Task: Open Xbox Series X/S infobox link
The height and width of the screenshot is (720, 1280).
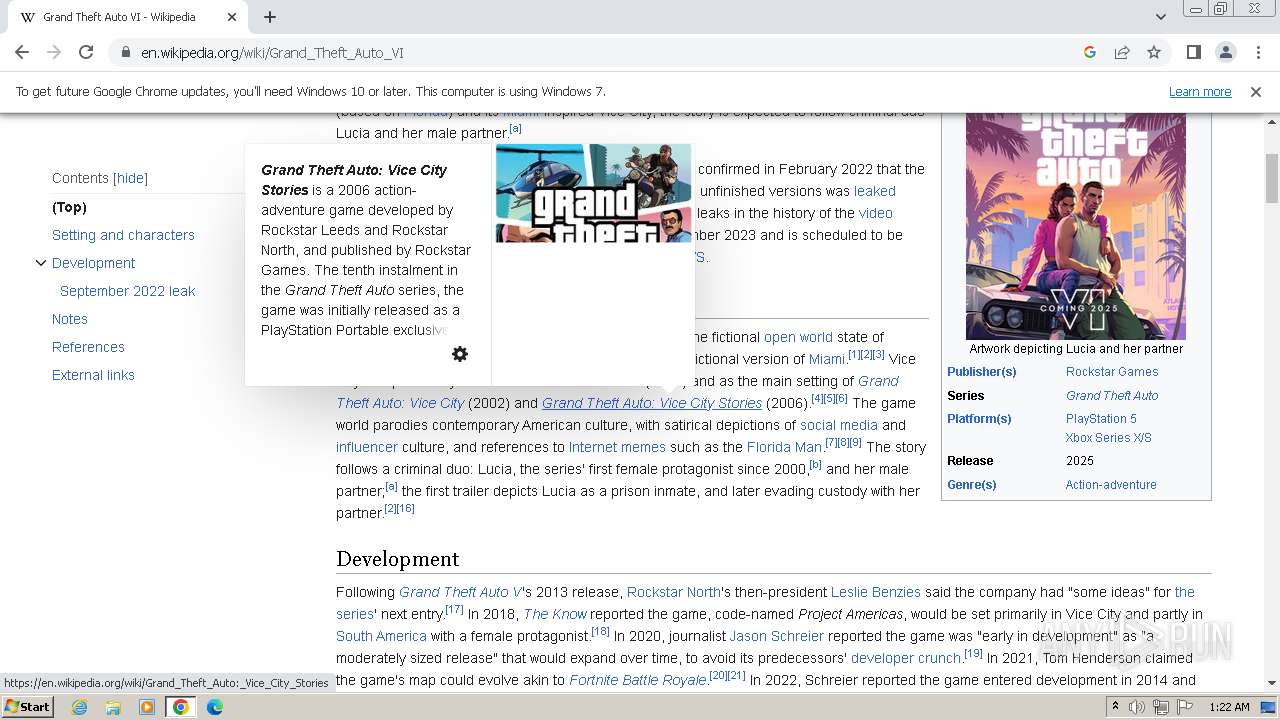Action: coord(1109,438)
